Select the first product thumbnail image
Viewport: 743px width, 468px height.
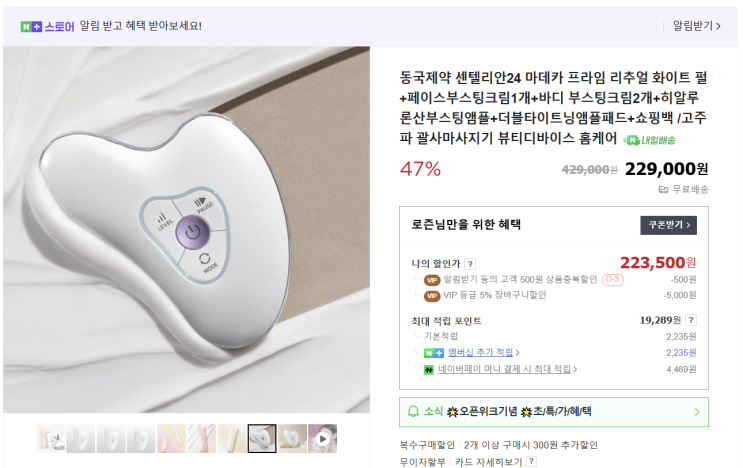pyautogui.click(x=51, y=439)
